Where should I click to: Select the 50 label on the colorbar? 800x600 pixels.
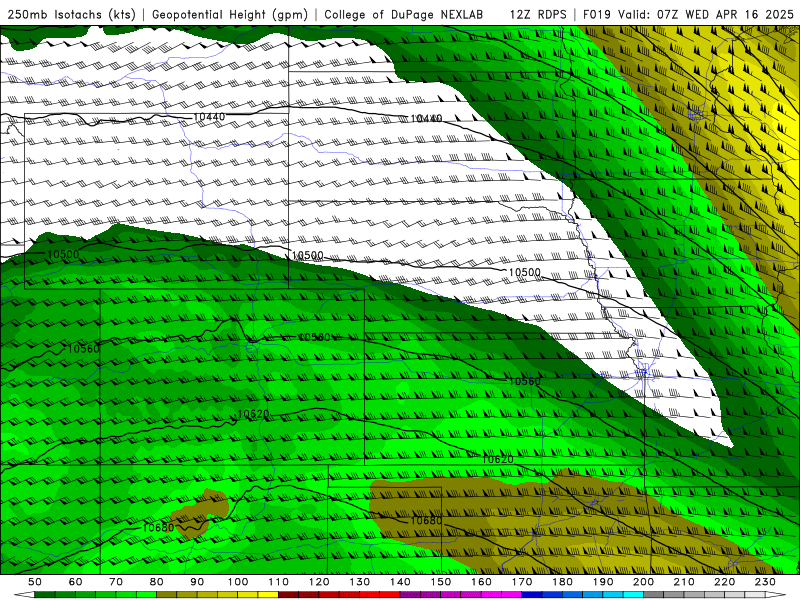click(x=35, y=582)
